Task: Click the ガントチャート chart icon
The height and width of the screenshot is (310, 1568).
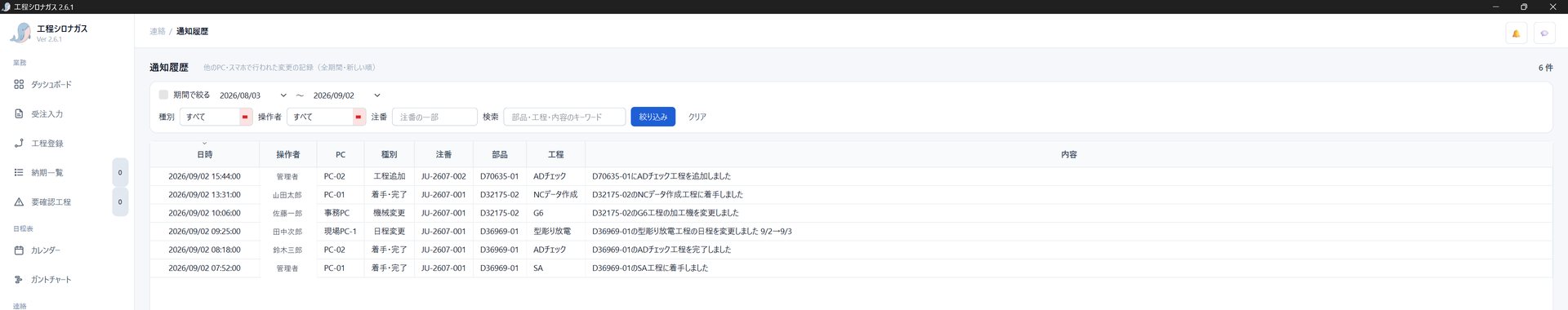Action: point(19,279)
